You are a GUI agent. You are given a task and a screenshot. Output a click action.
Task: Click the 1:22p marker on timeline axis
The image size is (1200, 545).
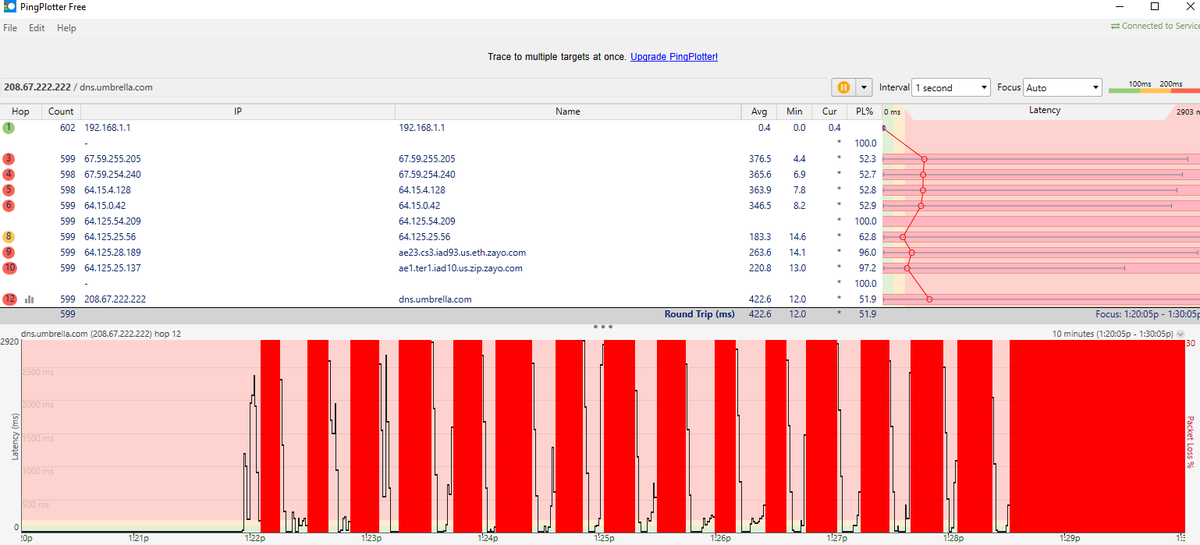(x=255, y=538)
